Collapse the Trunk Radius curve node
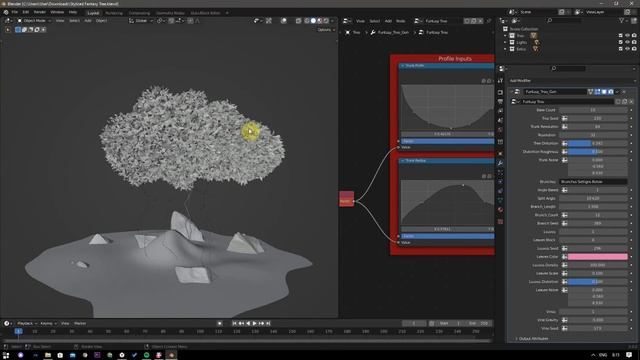Image resolution: width=640 pixels, height=360 pixels. point(403,161)
